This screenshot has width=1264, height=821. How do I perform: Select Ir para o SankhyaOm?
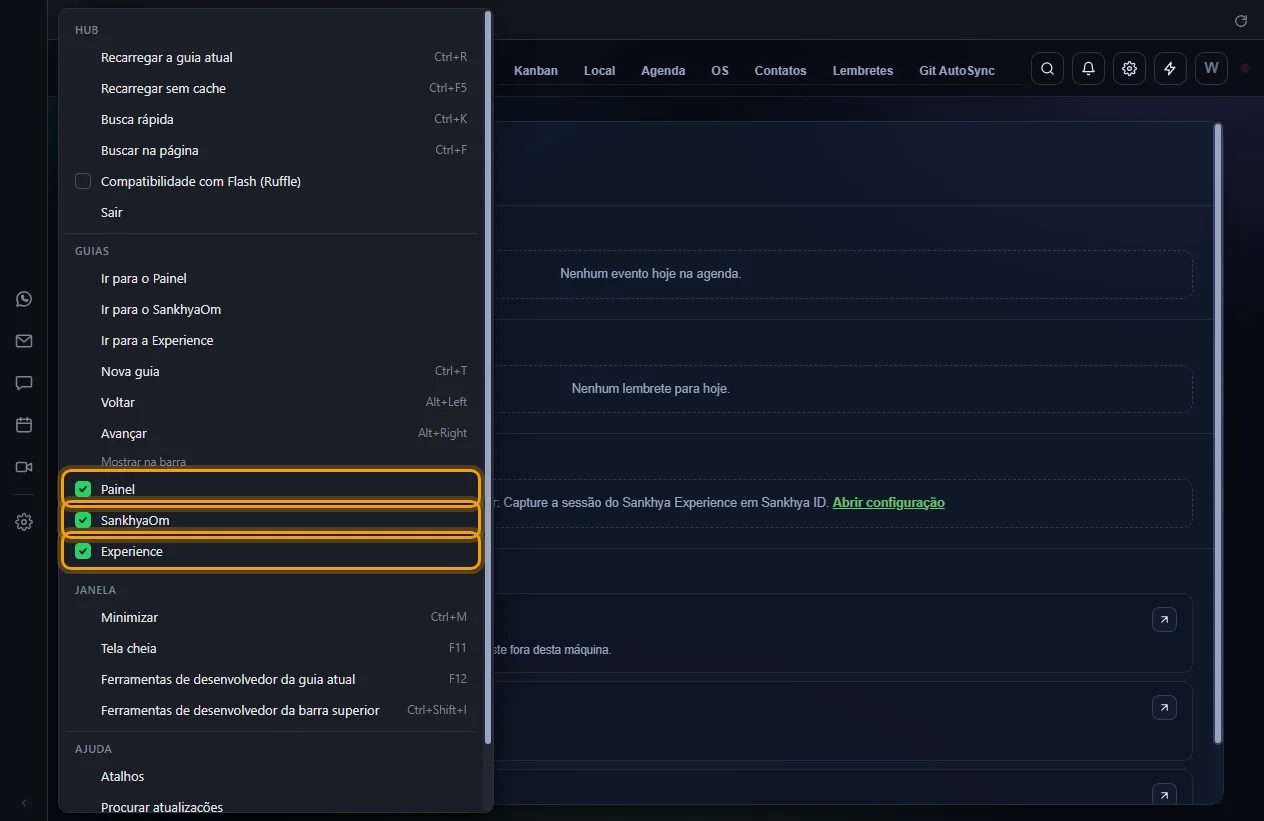(x=271, y=309)
